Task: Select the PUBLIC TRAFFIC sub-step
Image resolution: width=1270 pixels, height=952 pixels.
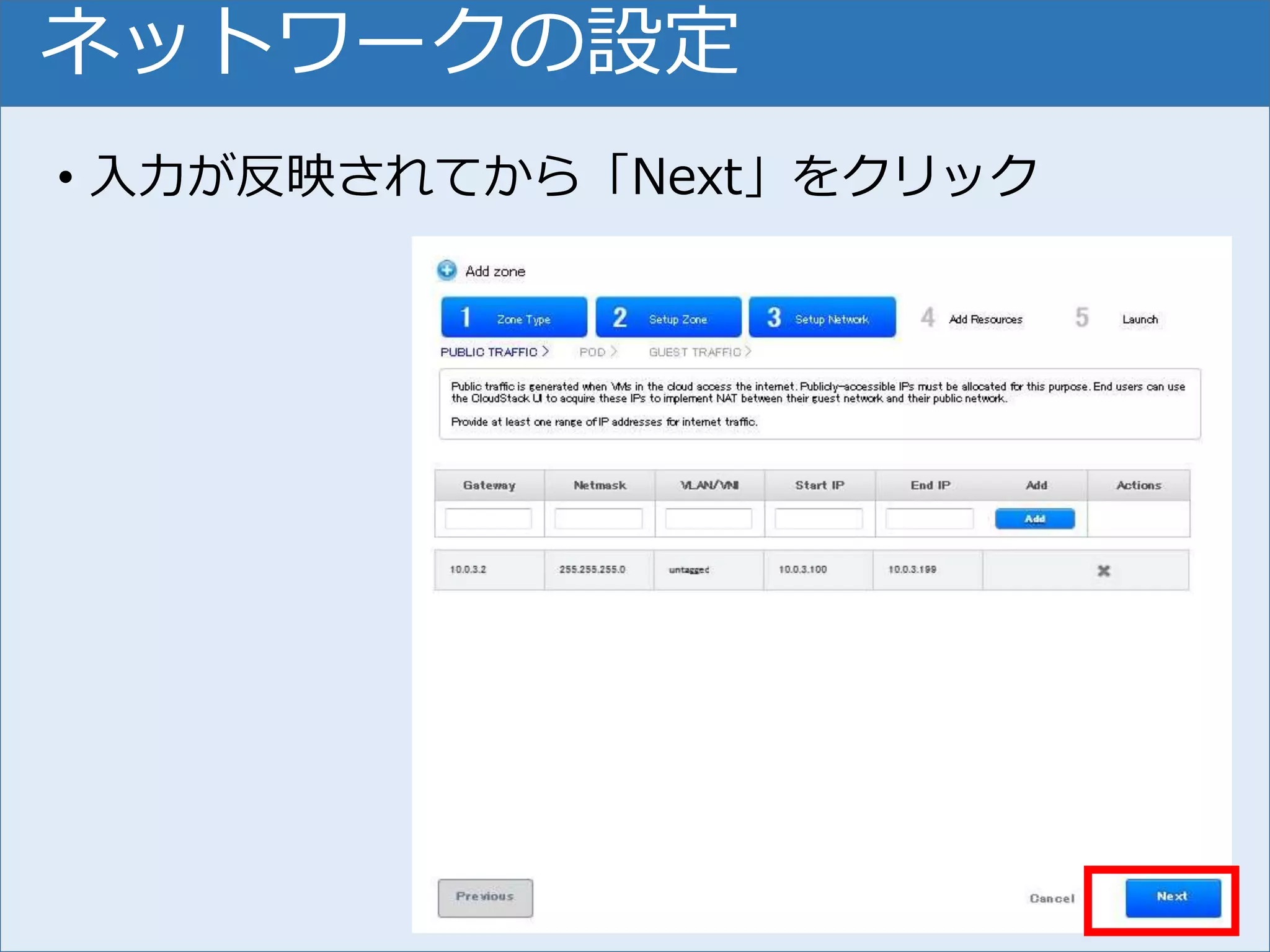Action: 495,351
